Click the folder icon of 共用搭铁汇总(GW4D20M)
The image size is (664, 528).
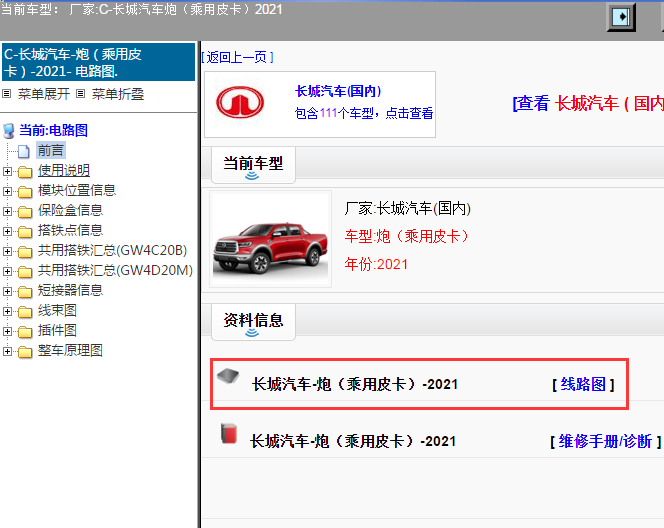pos(25,271)
